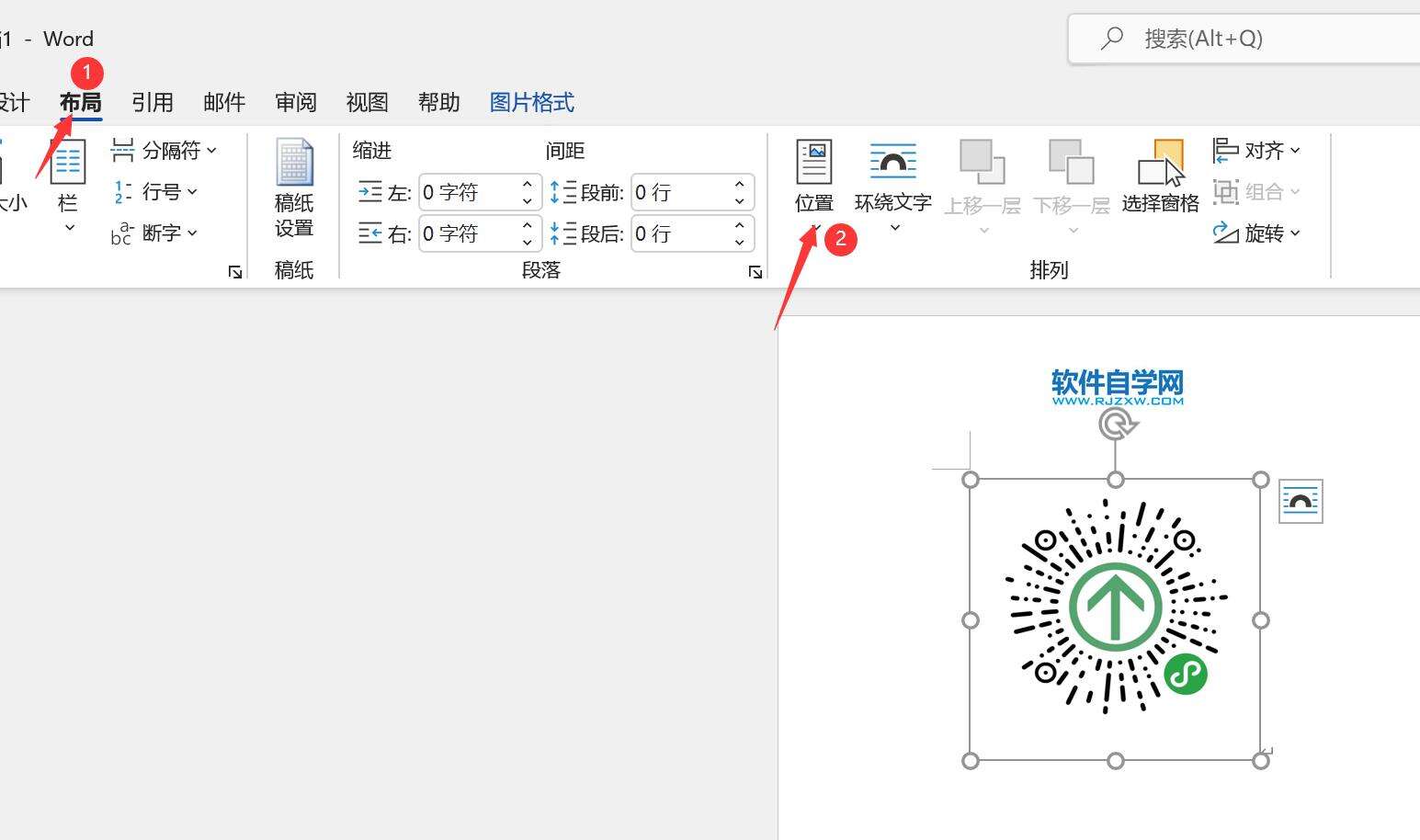1420x840 pixels.
Task: Increase the left indent with up arrow
Action: 528,184
